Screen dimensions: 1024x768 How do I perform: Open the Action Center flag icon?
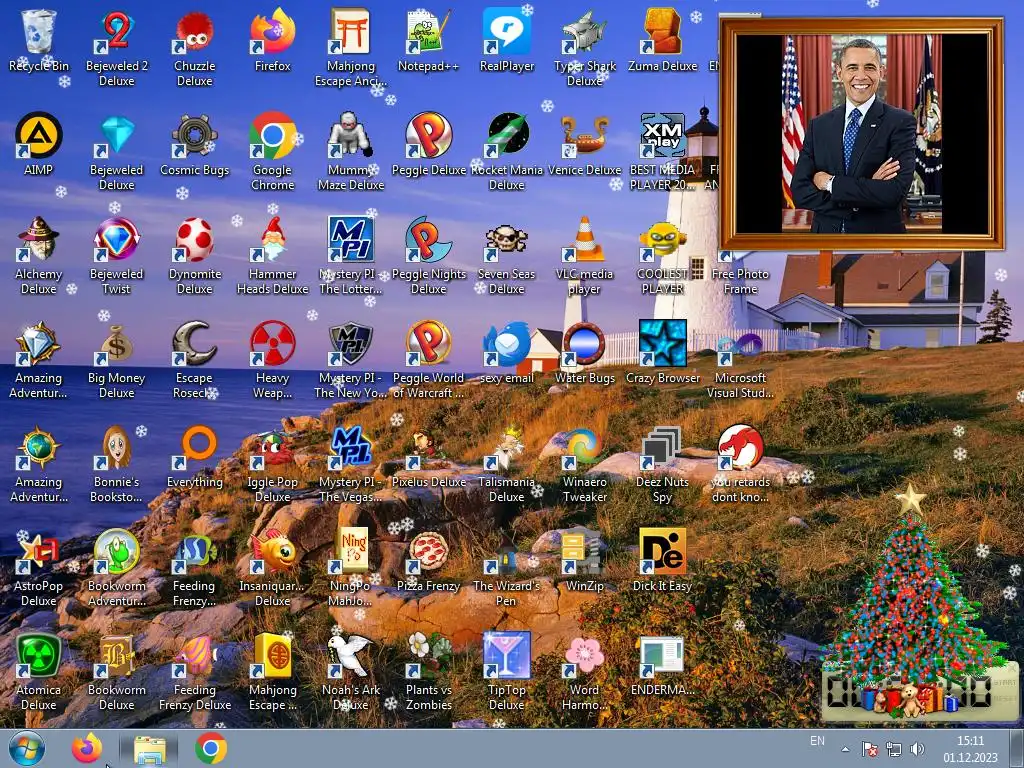[870, 749]
